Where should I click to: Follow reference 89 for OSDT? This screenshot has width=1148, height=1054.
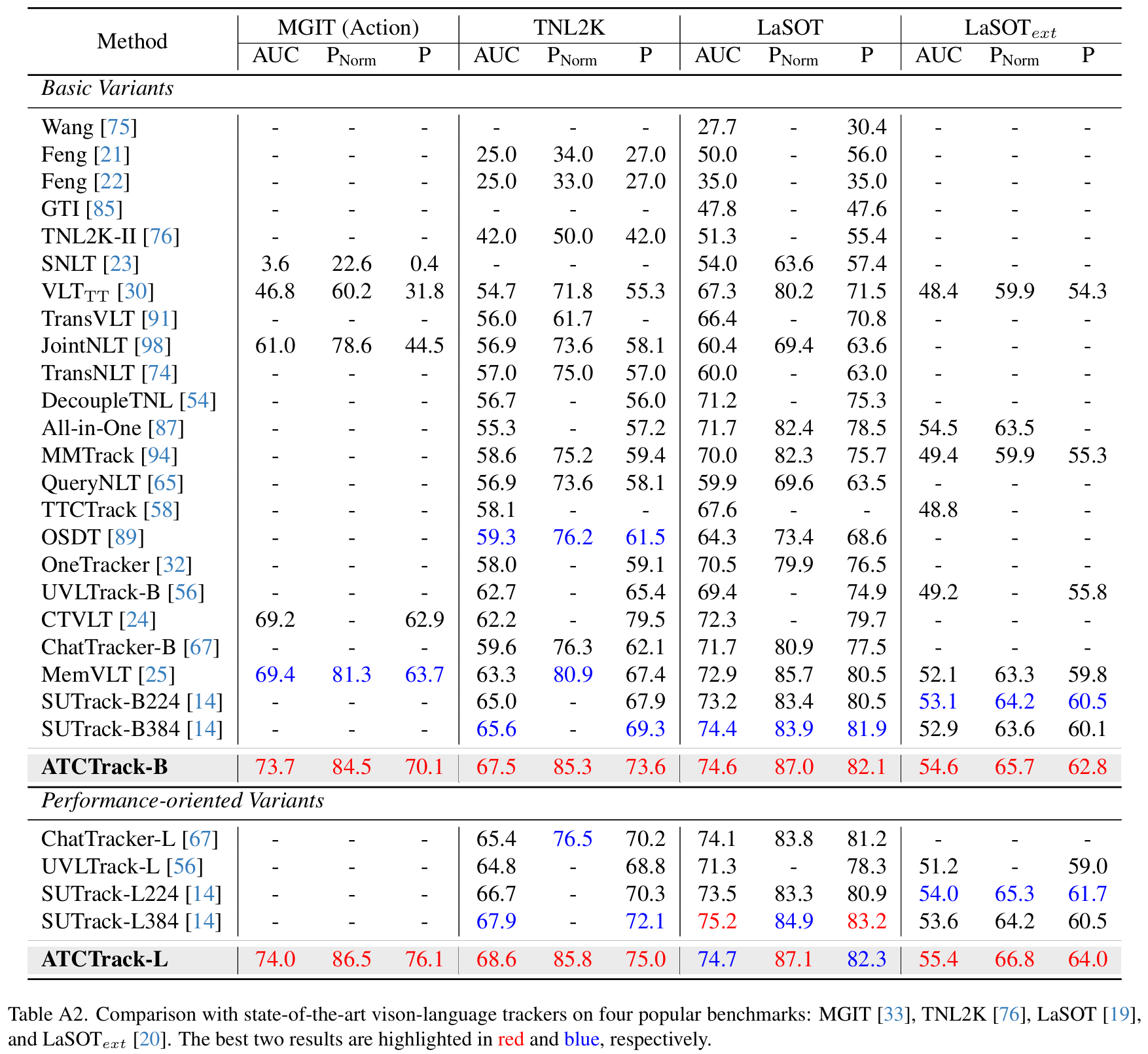tap(126, 537)
